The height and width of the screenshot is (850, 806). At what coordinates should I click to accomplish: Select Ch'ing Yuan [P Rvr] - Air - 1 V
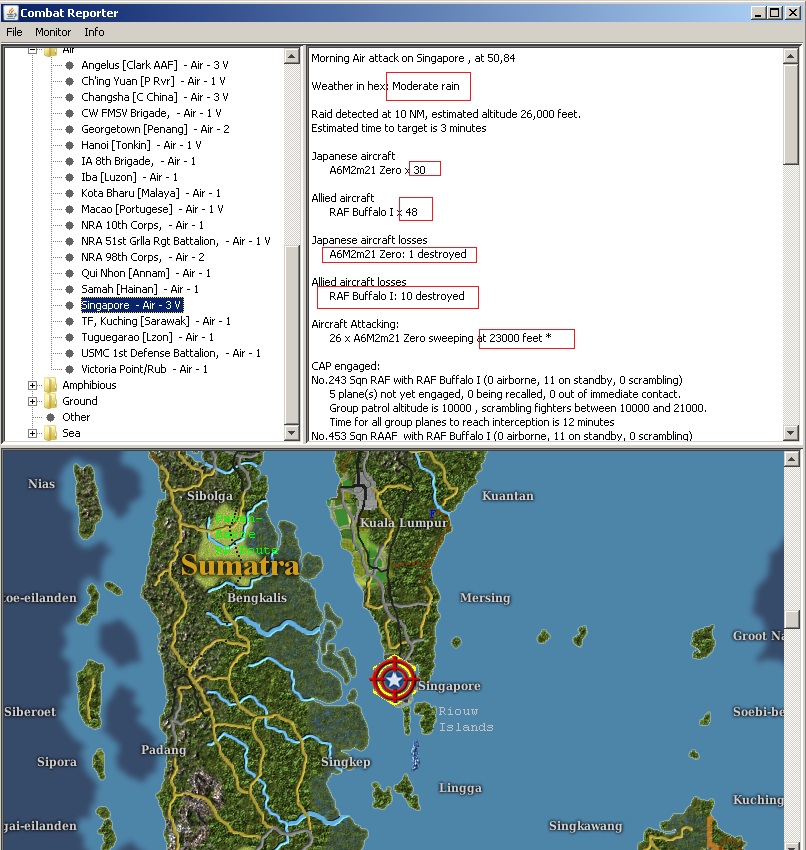point(153,81)
